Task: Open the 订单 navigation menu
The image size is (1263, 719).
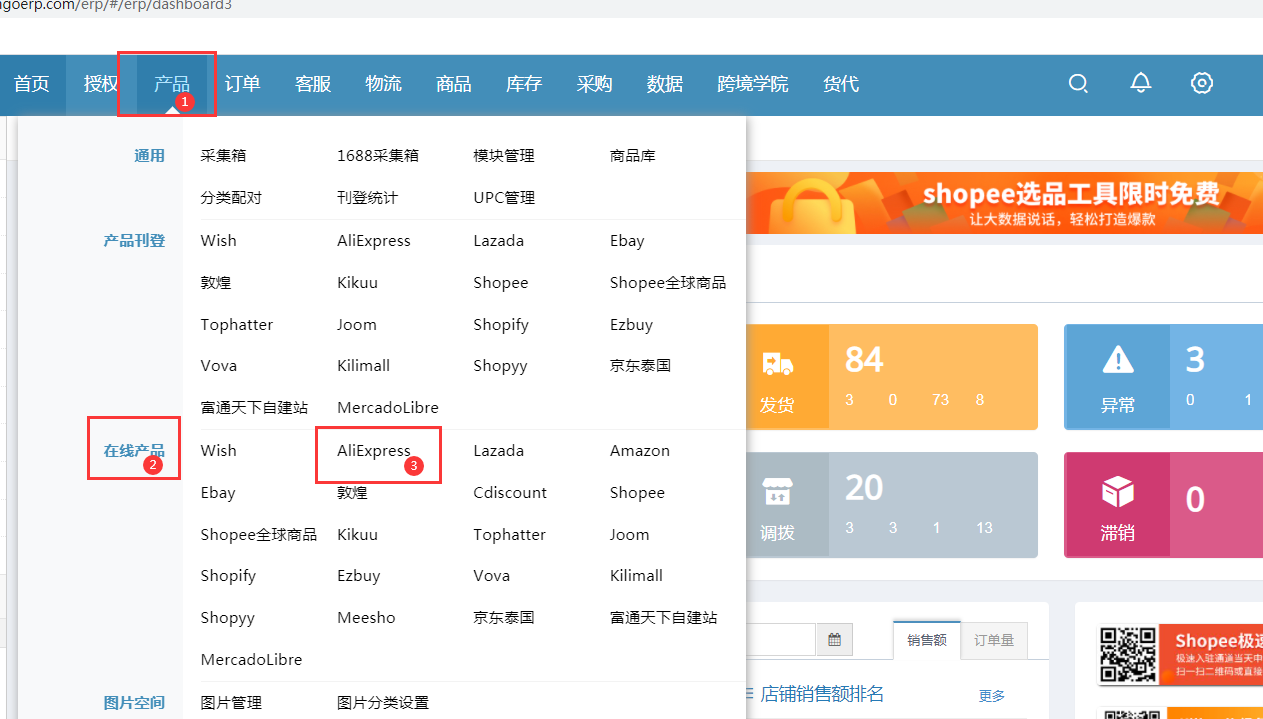Action: 242,84
